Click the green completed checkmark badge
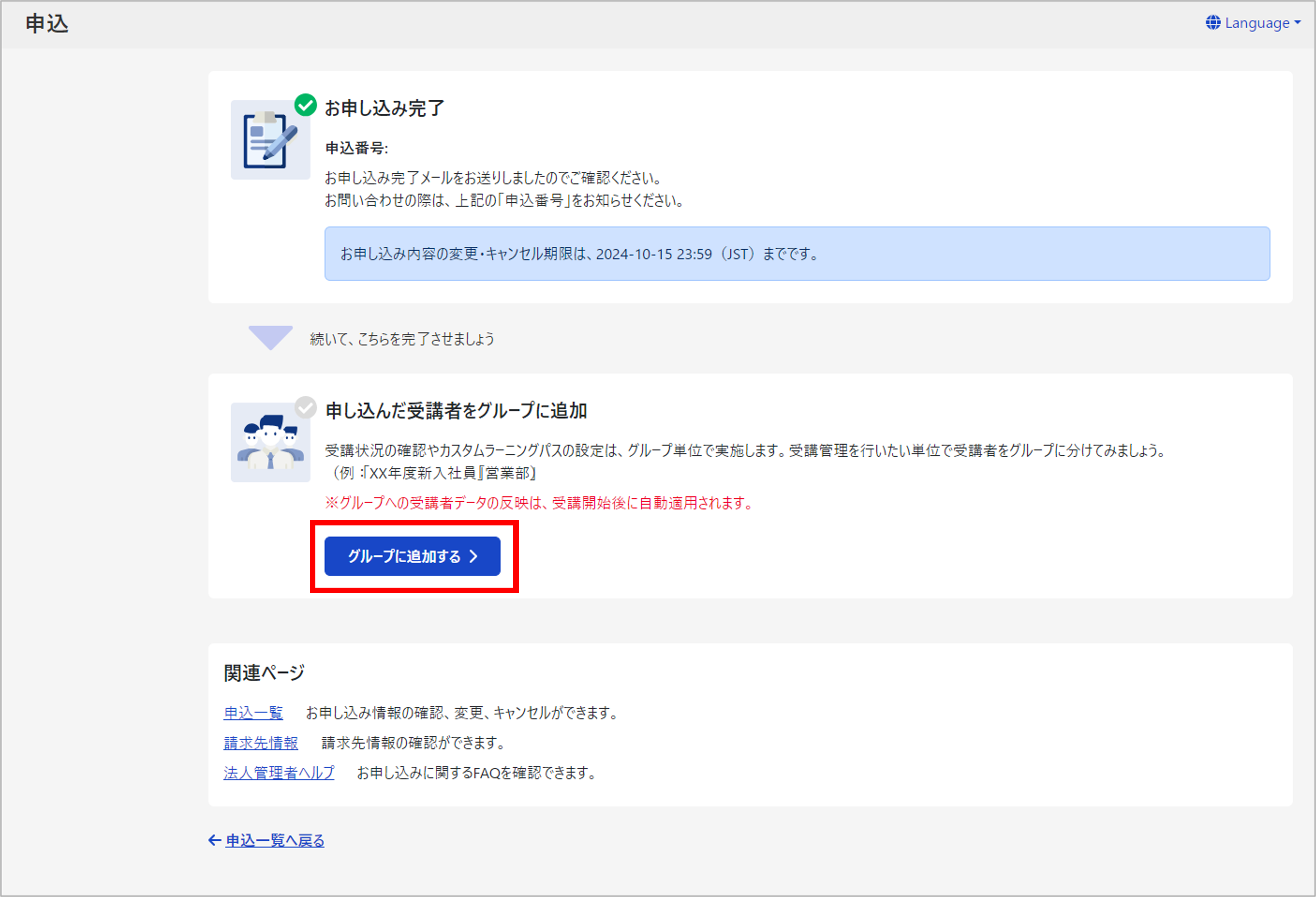The width and height of the screenshot is (1316, 897). (306, 105)
